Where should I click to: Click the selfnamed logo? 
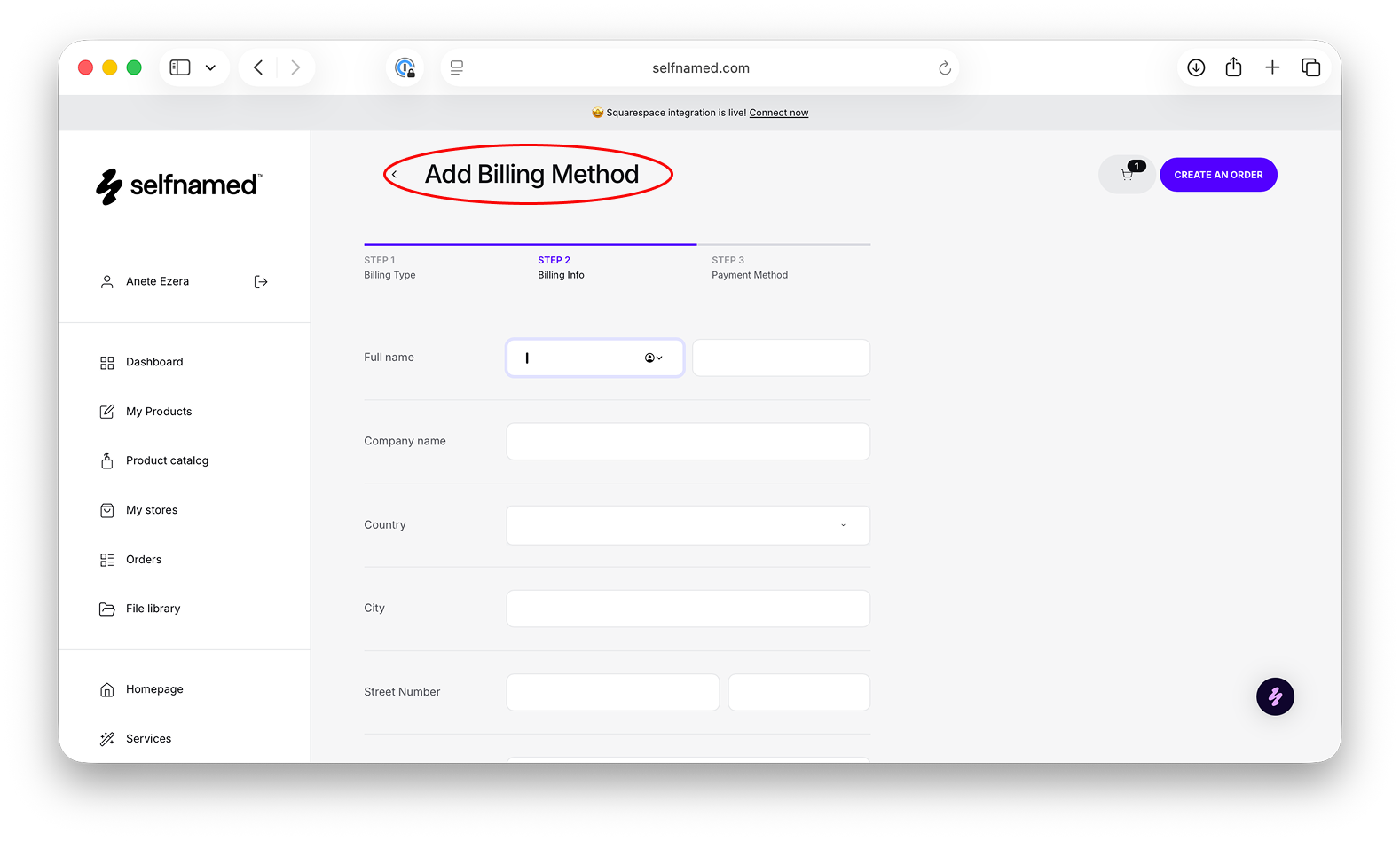[x=179, y=186]
